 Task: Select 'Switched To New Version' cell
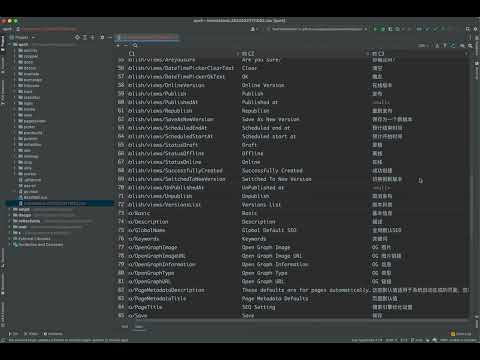(x=276, y=179)
